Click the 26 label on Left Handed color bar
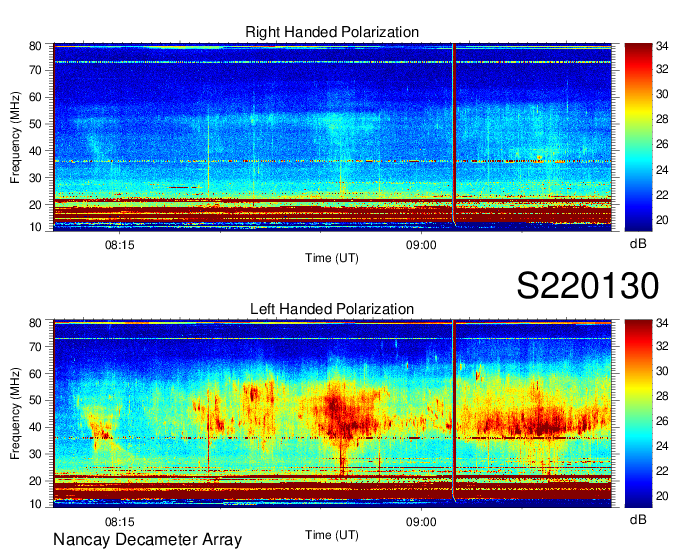 coord(662,421)
